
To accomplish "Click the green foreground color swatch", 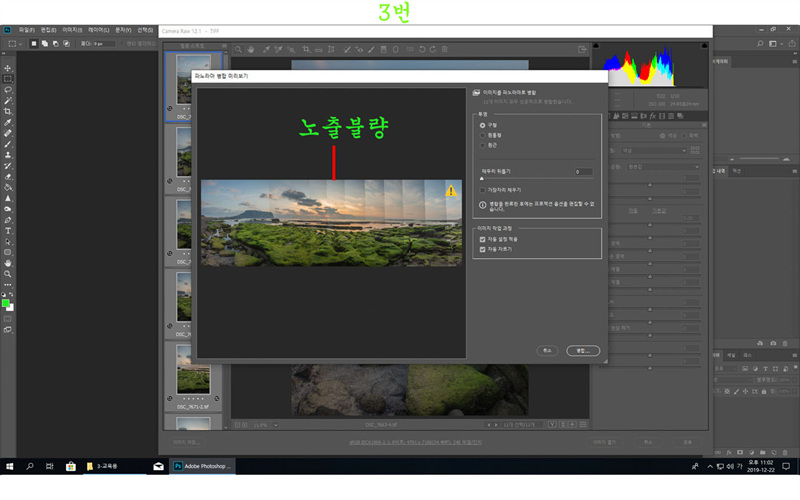I will click(6, 303).
